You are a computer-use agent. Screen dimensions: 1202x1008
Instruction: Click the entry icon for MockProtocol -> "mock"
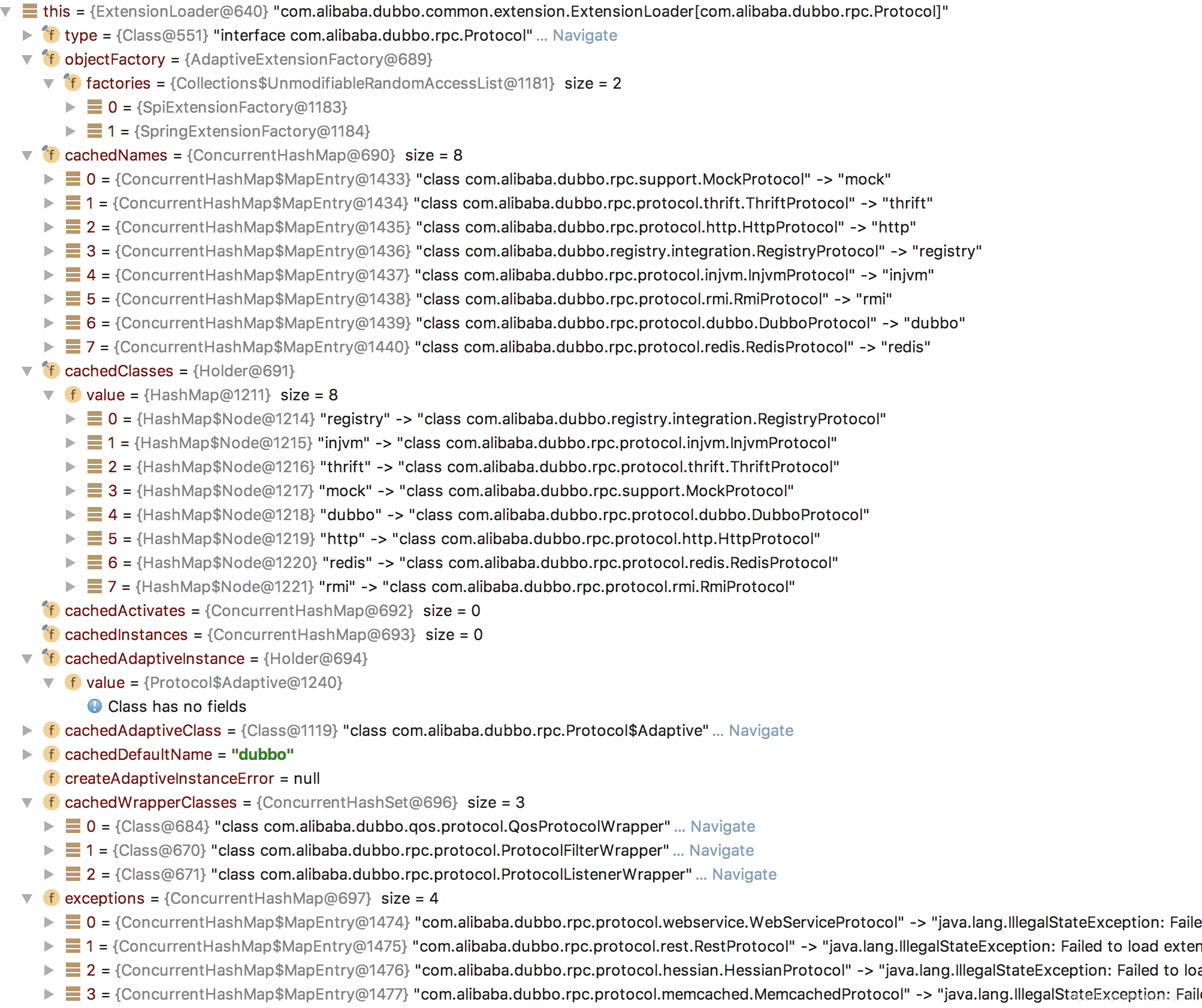[73, 179]
